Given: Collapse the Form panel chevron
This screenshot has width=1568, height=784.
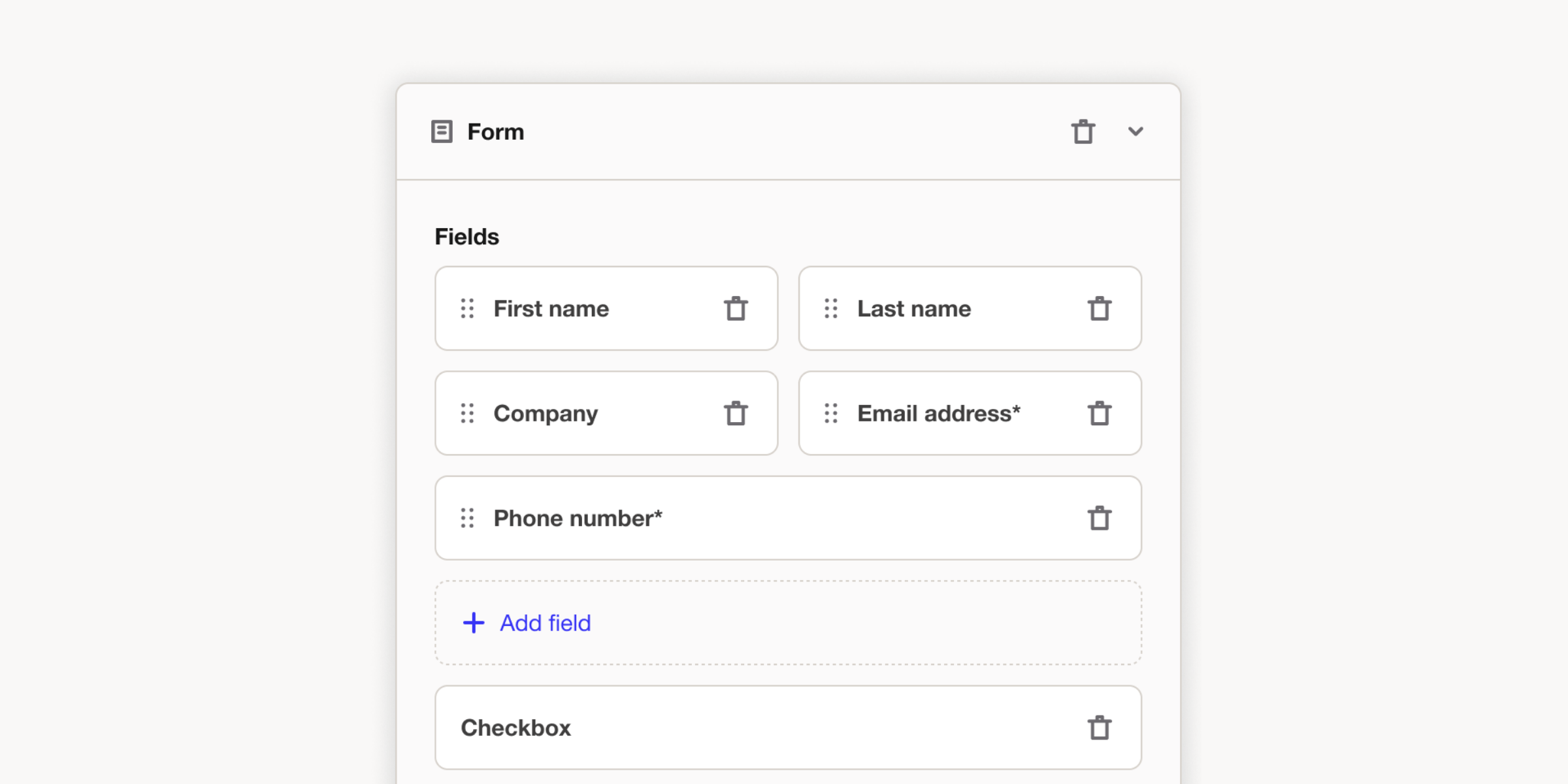Looking at the screenshot, I should pos(1135,131).
